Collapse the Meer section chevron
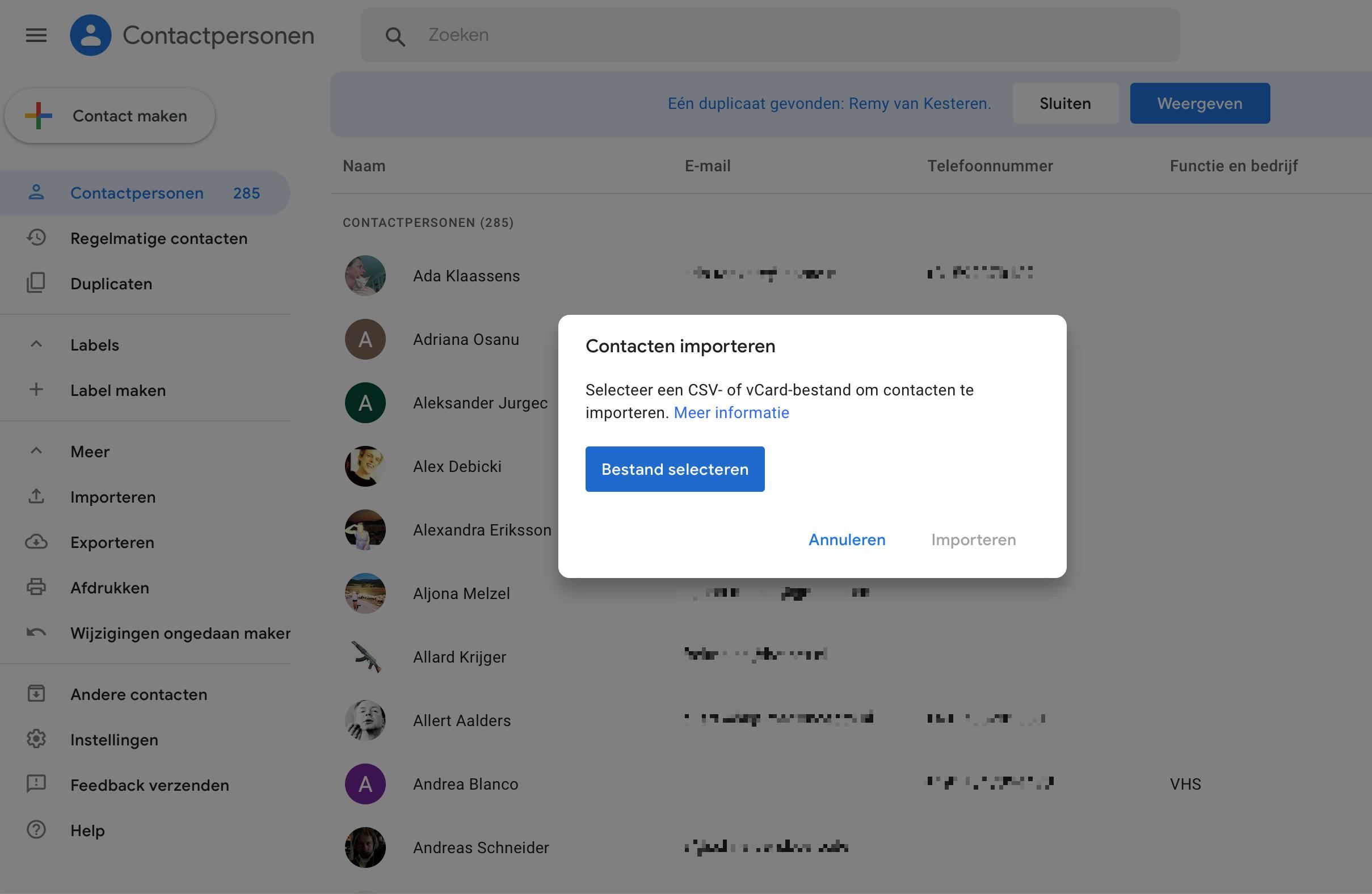The height and width of the screenshot is (894, 1372). click(36, 451)
